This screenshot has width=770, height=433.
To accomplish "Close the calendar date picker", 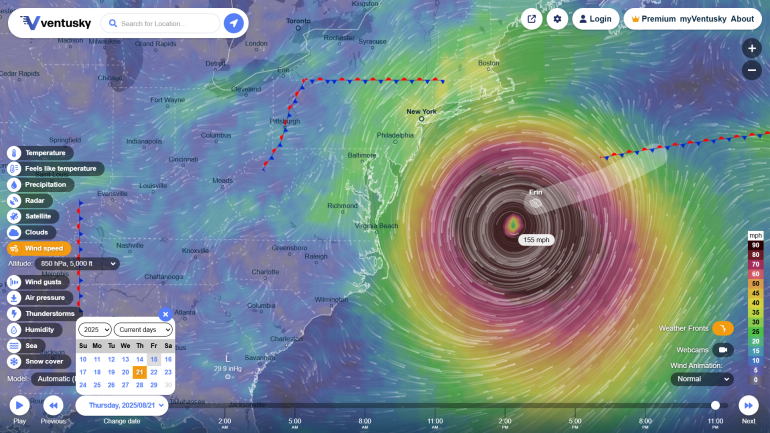I will 166,314.
